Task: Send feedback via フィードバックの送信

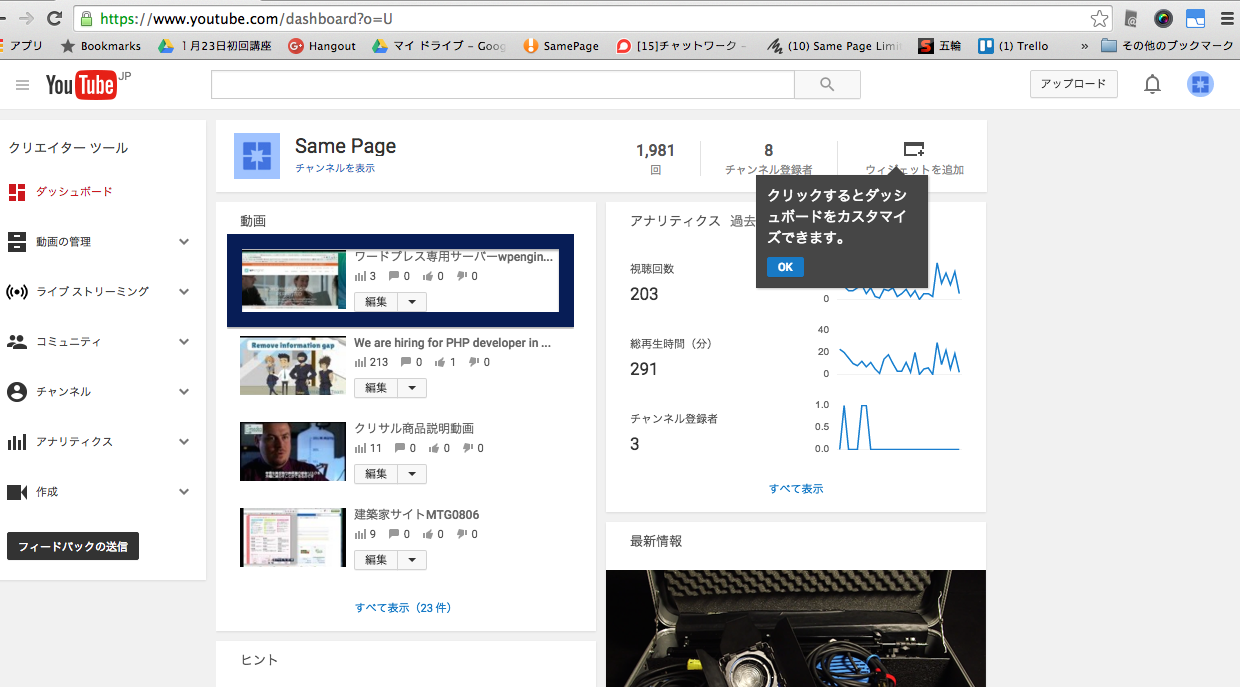Action: point(73,546)
